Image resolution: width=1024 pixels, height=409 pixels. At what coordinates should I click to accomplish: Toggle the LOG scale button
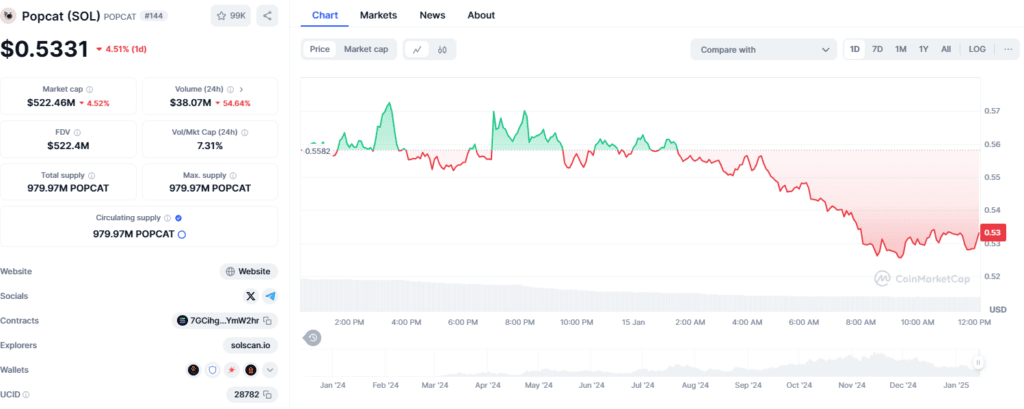click(977, 49)
